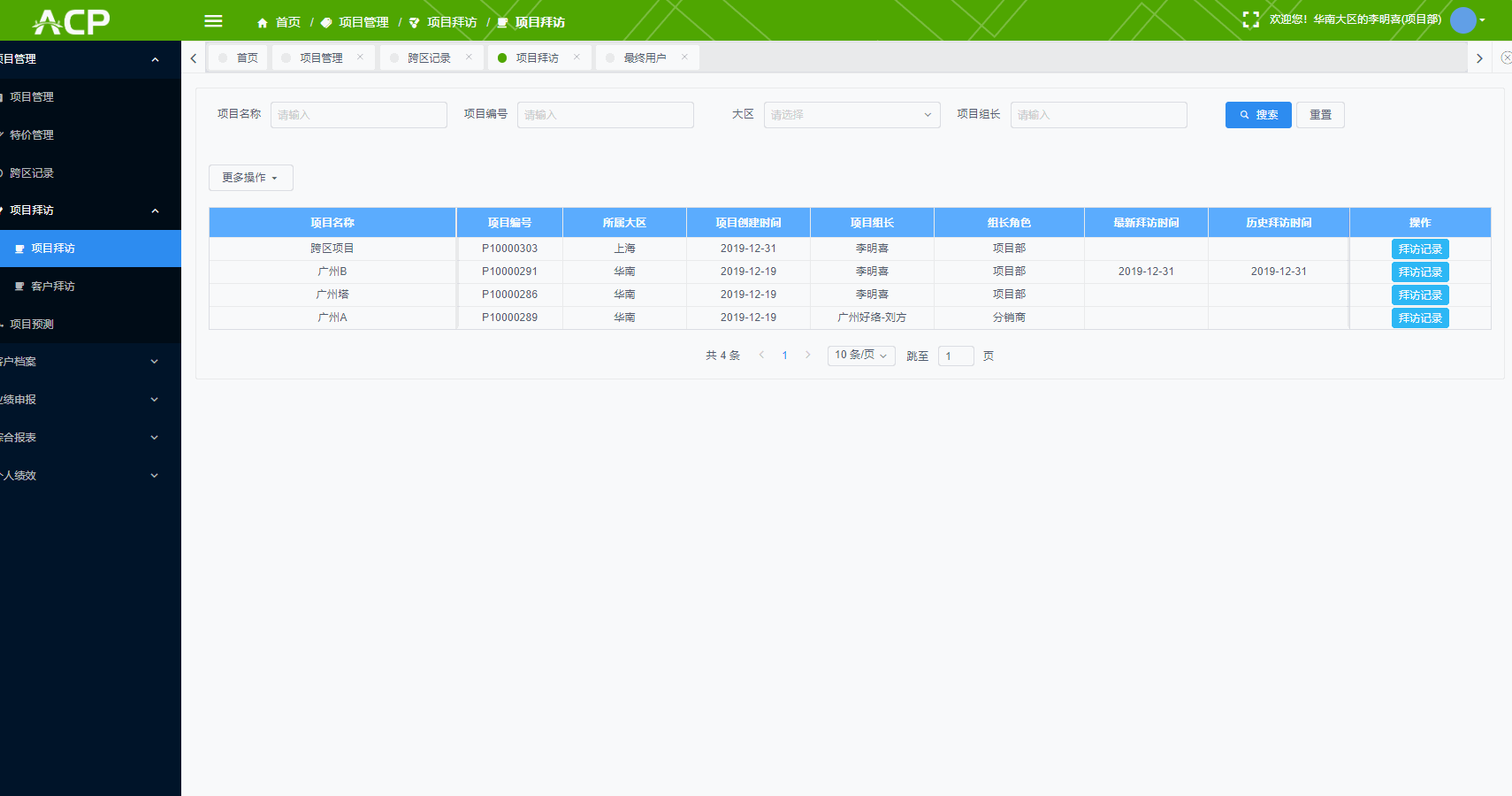Click 上海 region cell

[624, 249]
